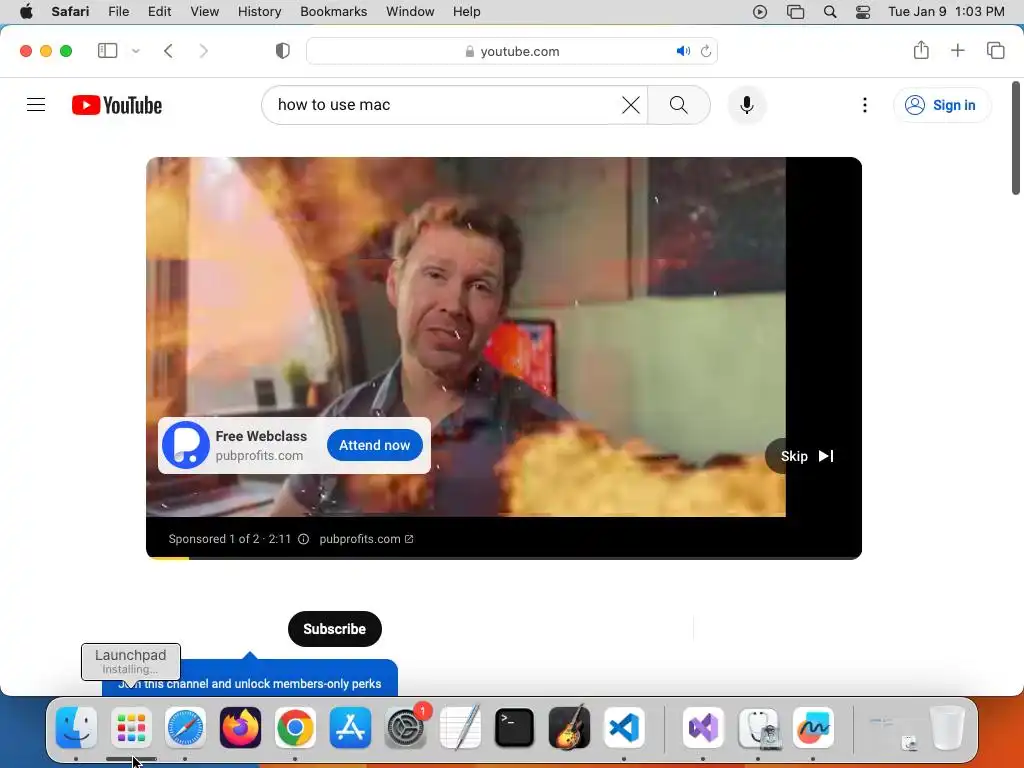Open Spotlight search in menu bar
The height and width of the screenshot is (768, 1024).
[829, 12]
